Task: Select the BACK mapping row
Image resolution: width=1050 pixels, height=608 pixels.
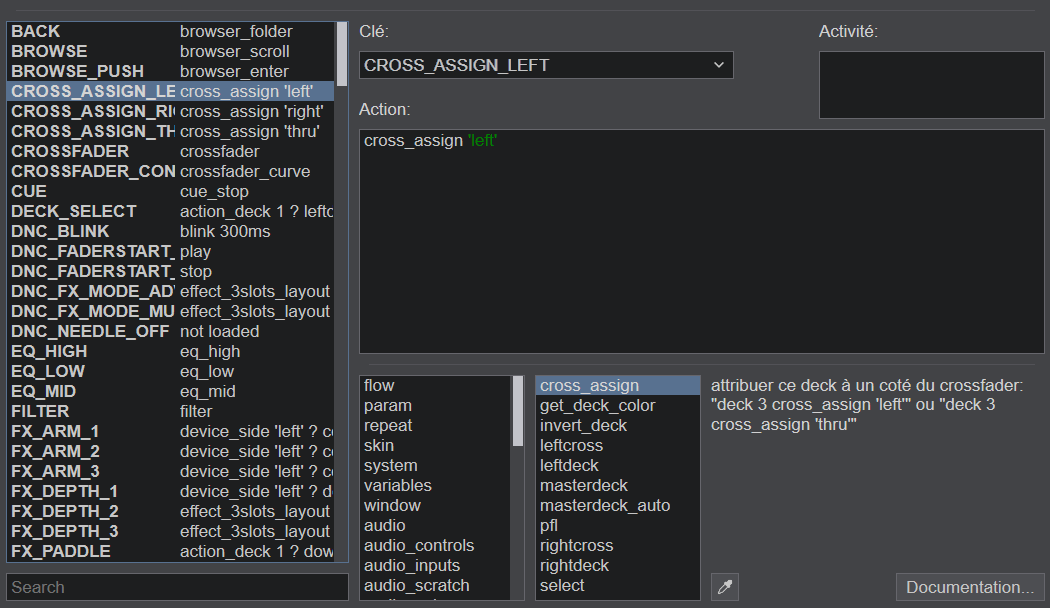Action: point(171,31)
